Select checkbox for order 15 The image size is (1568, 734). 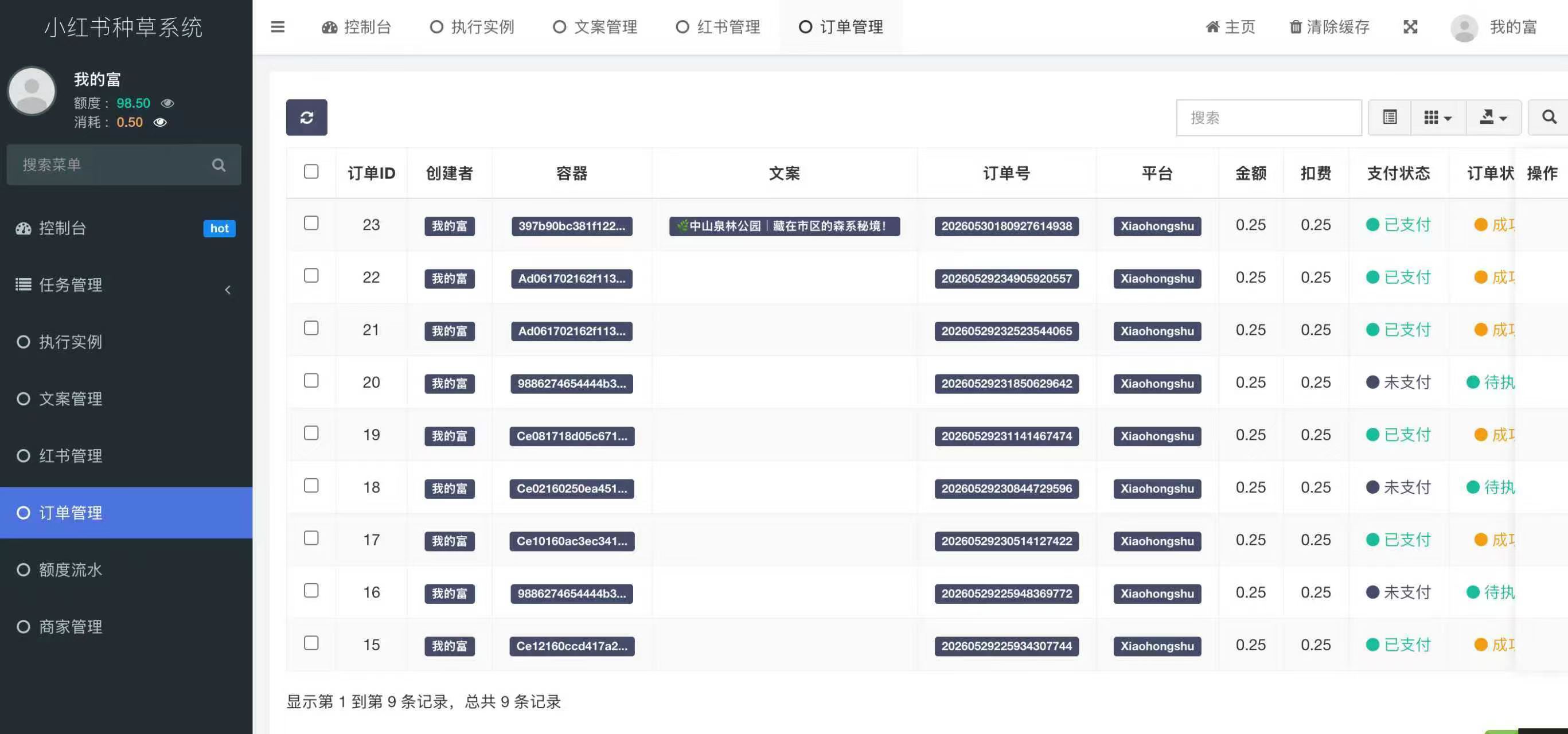(x=311, y=643)
